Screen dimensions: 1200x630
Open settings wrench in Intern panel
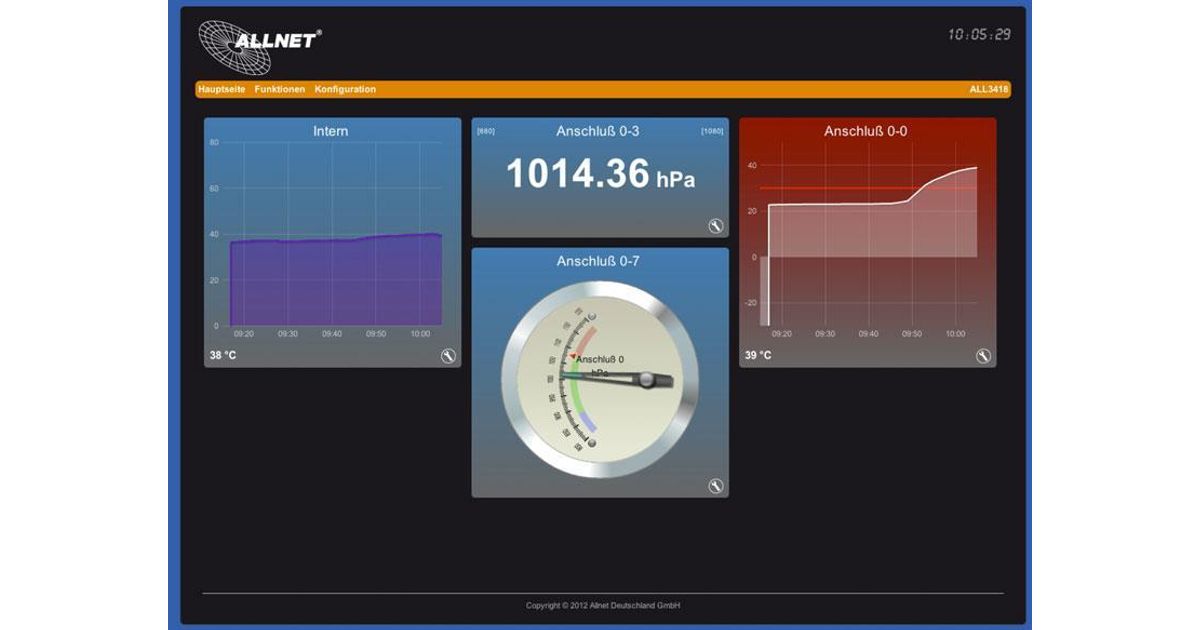[x=448, y=355]
